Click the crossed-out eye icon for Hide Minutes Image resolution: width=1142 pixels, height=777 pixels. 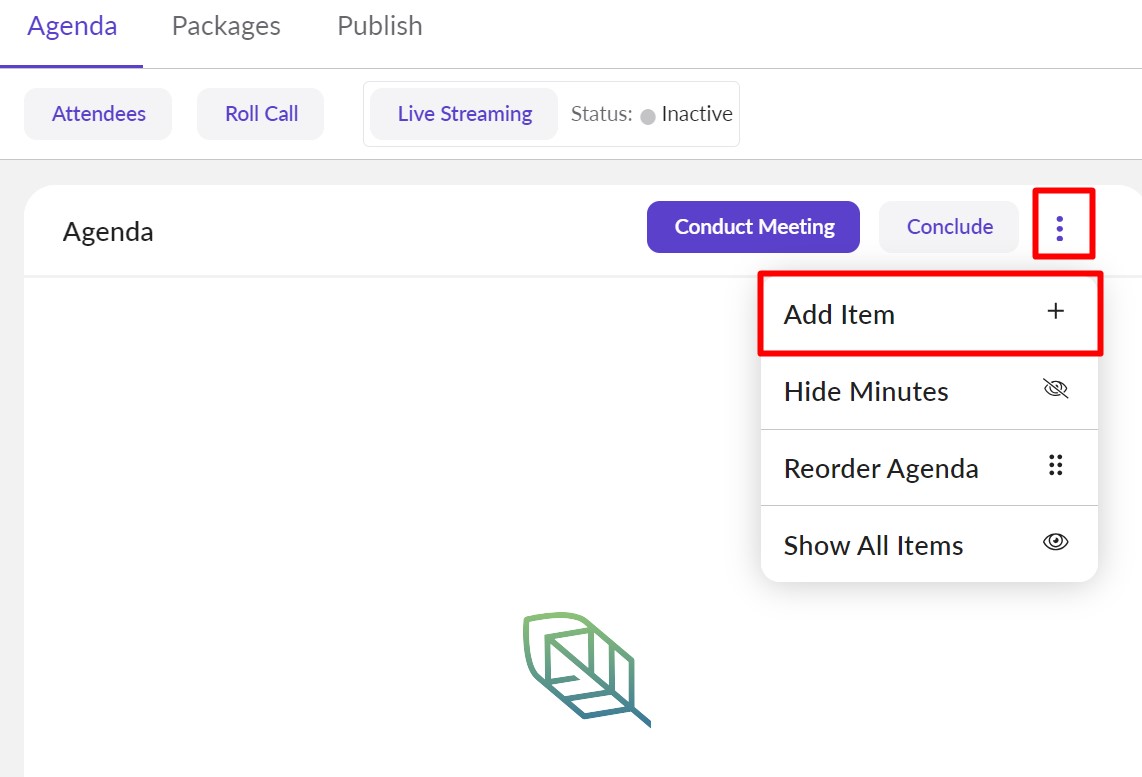tap(1055, 390)
